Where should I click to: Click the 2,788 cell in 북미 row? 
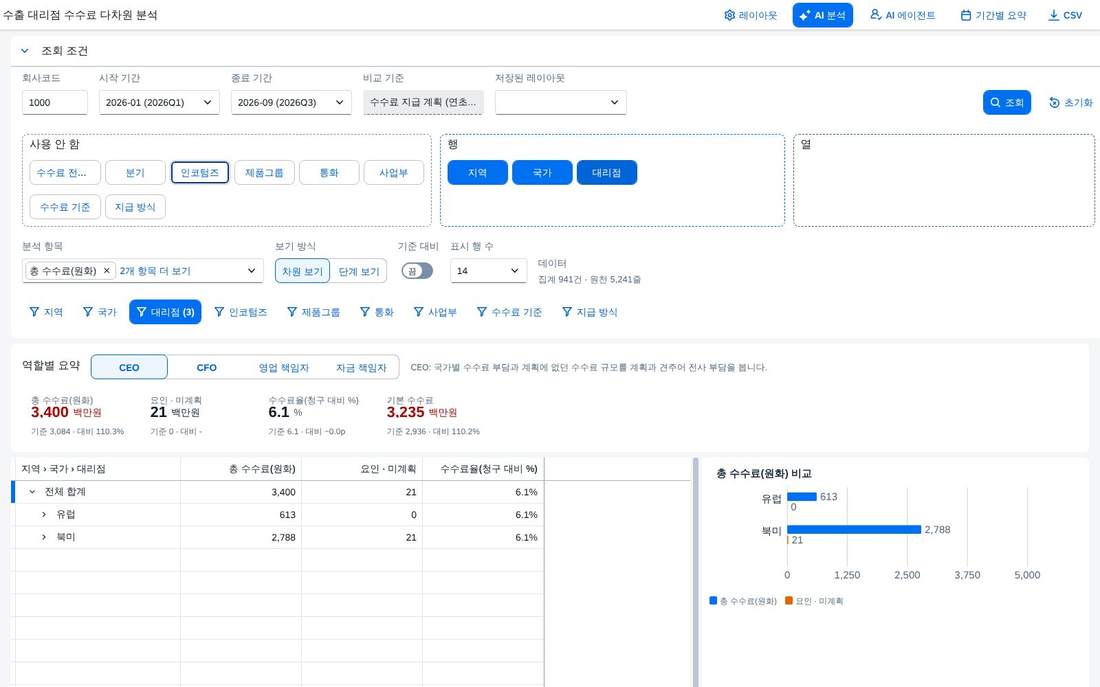(x=241, y=537)
